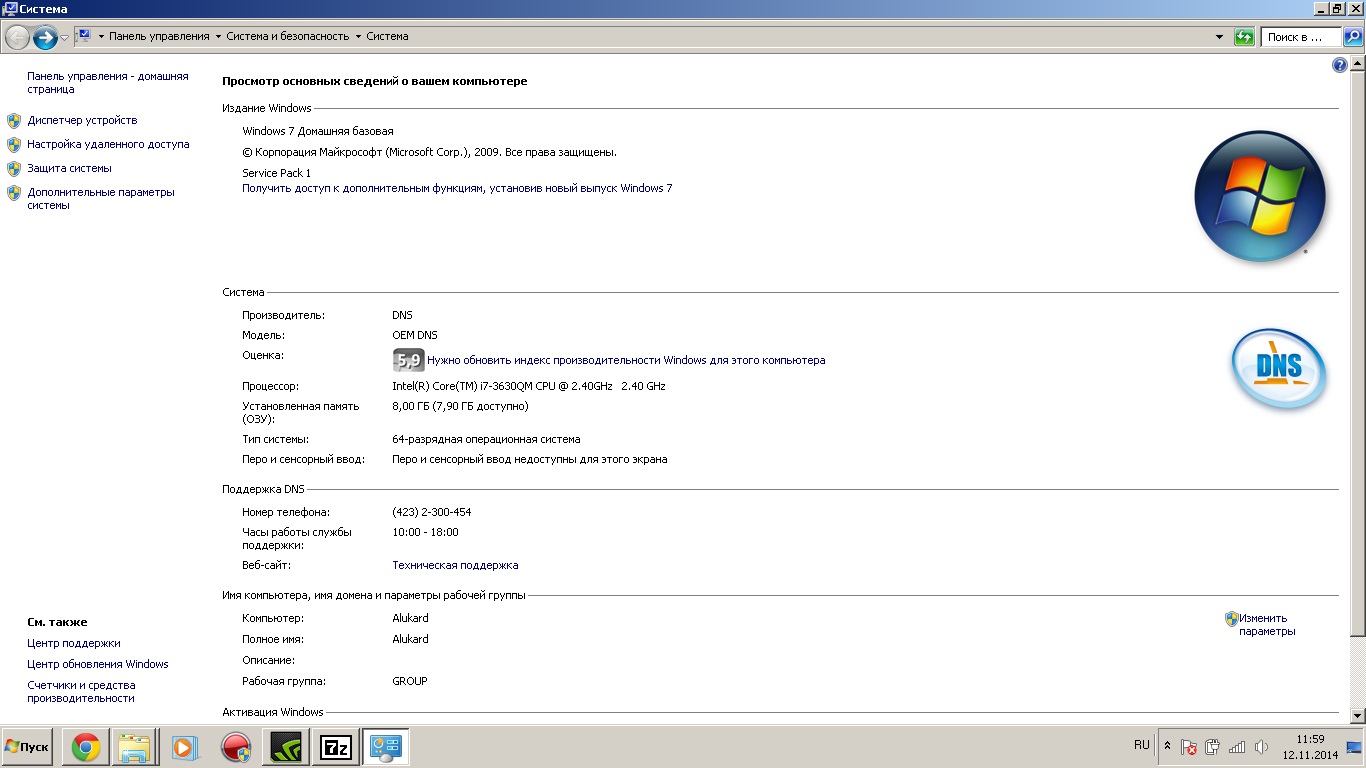Click the computer name Alukard value
Screen dimensions: 1366x768
pos(410,618)
